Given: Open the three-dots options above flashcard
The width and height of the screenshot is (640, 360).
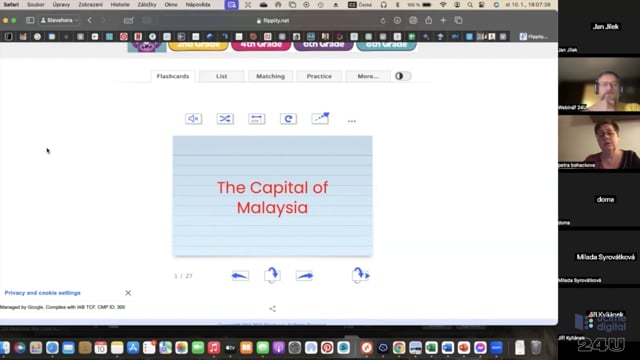Looking at the screenshot, I should [351, 121].
